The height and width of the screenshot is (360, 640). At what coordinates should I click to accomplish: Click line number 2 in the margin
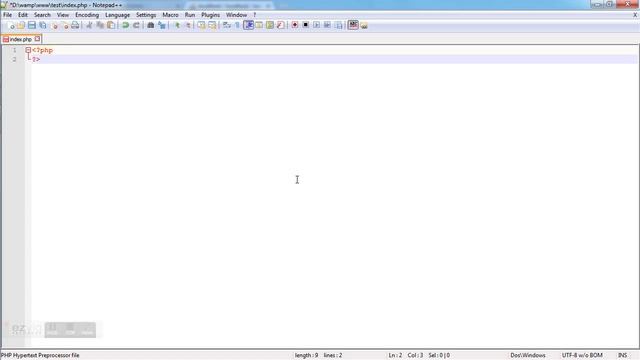coord(14,59)
